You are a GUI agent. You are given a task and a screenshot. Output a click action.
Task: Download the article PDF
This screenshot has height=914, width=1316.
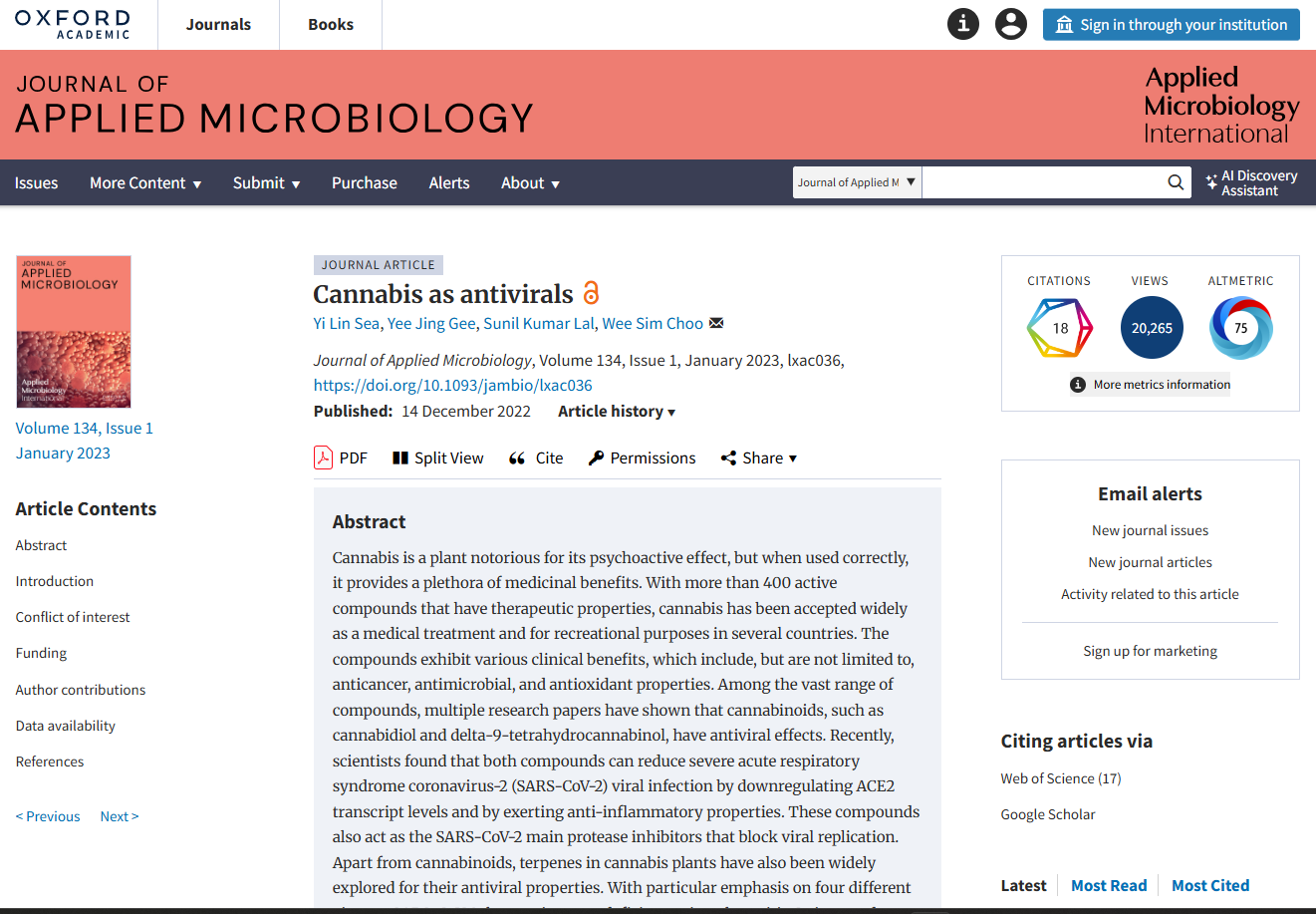341,458
